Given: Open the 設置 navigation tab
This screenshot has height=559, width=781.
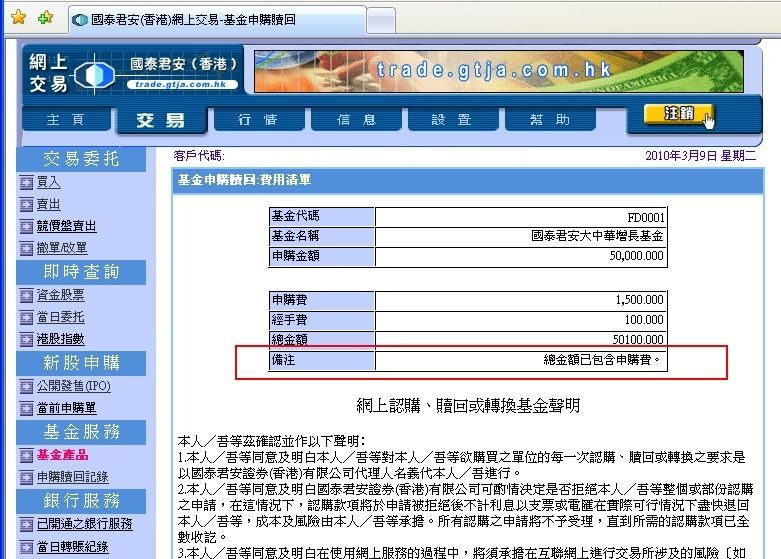Looking at the screenshot, I should pyautogui.click(x=452, y=120).
